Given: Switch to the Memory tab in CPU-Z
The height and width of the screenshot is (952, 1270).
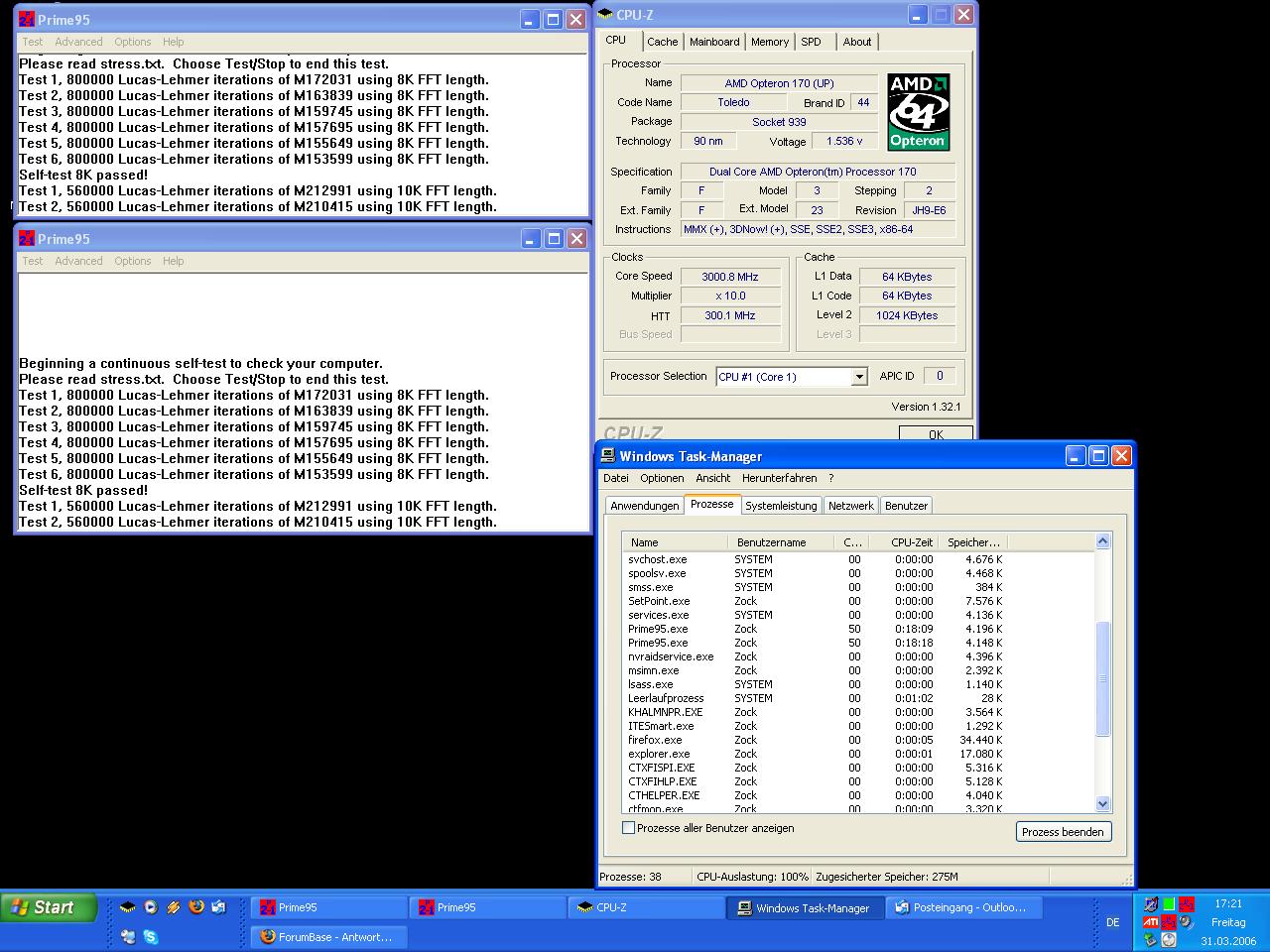Looking at the screenshot, I should (x=770, y=42).
